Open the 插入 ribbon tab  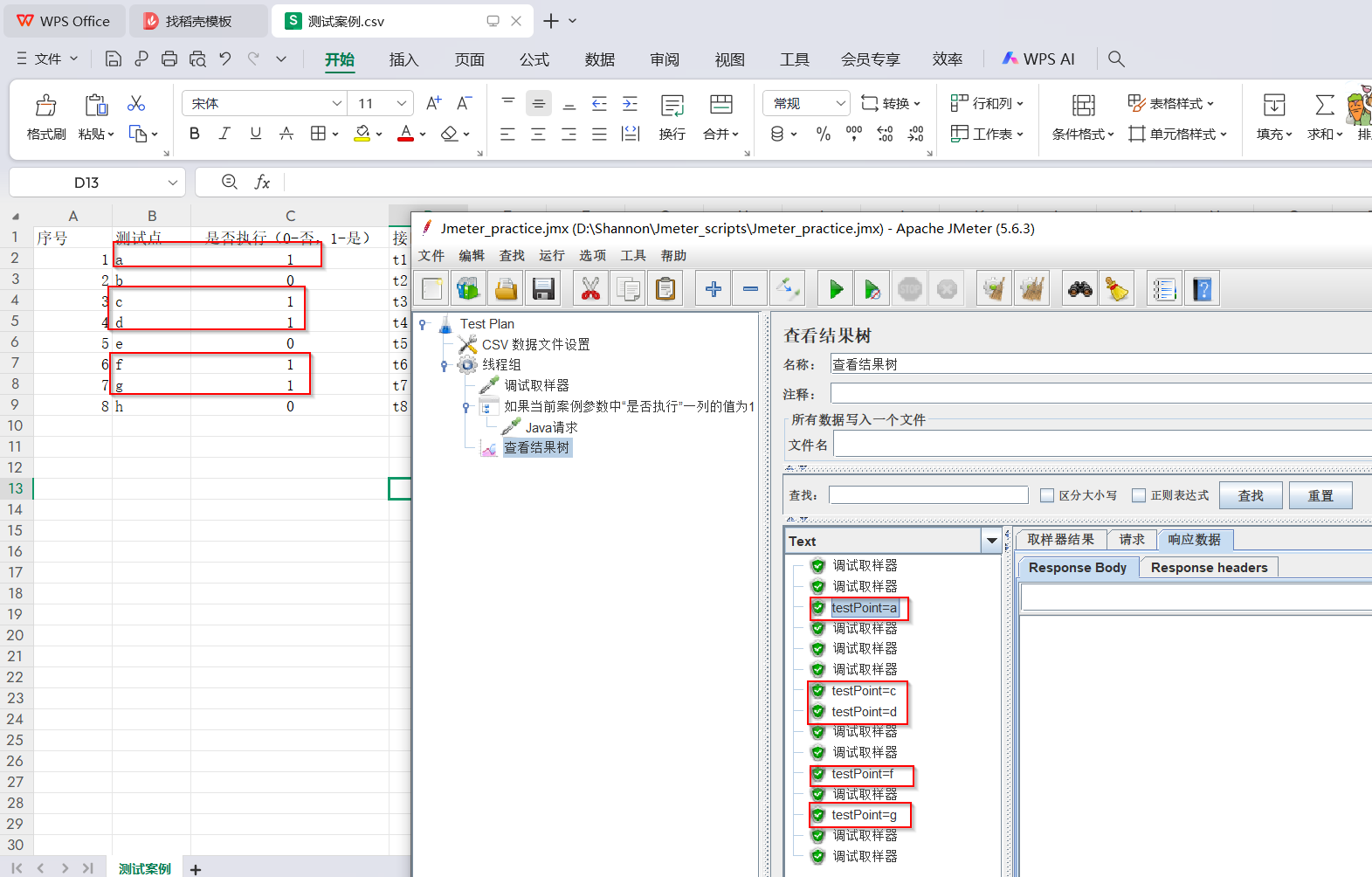[x=403, y=59]
